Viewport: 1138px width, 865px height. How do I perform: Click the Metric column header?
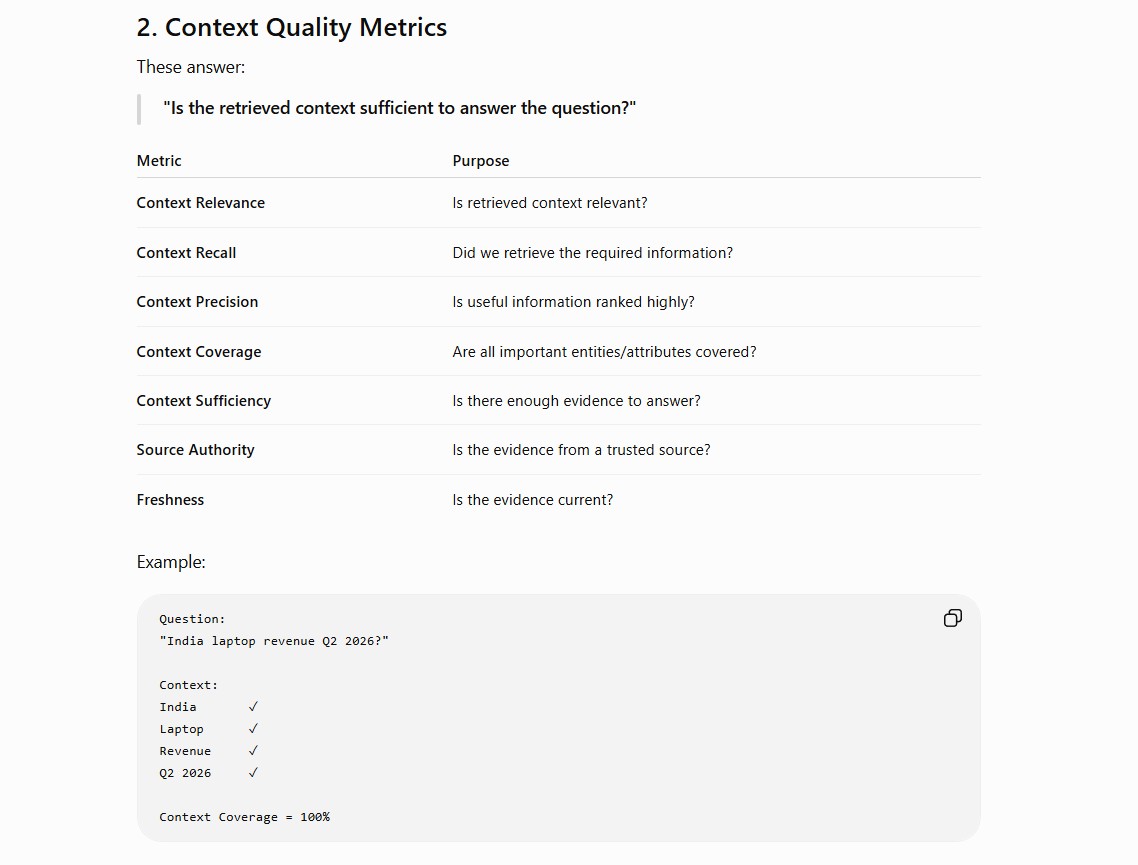pos(159,161)
